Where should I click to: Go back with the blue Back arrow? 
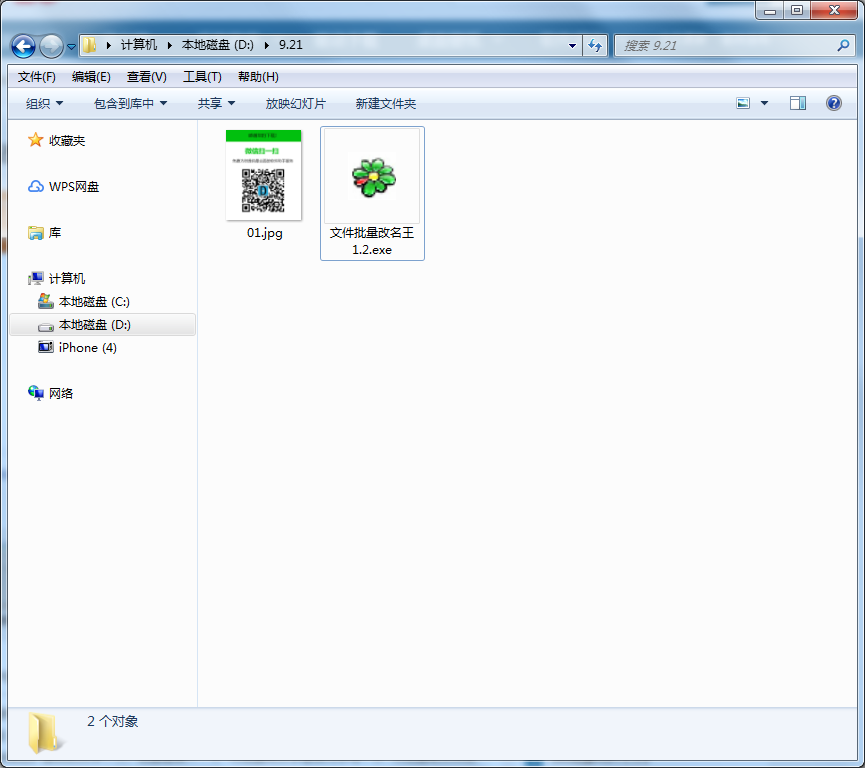[23, 46]
